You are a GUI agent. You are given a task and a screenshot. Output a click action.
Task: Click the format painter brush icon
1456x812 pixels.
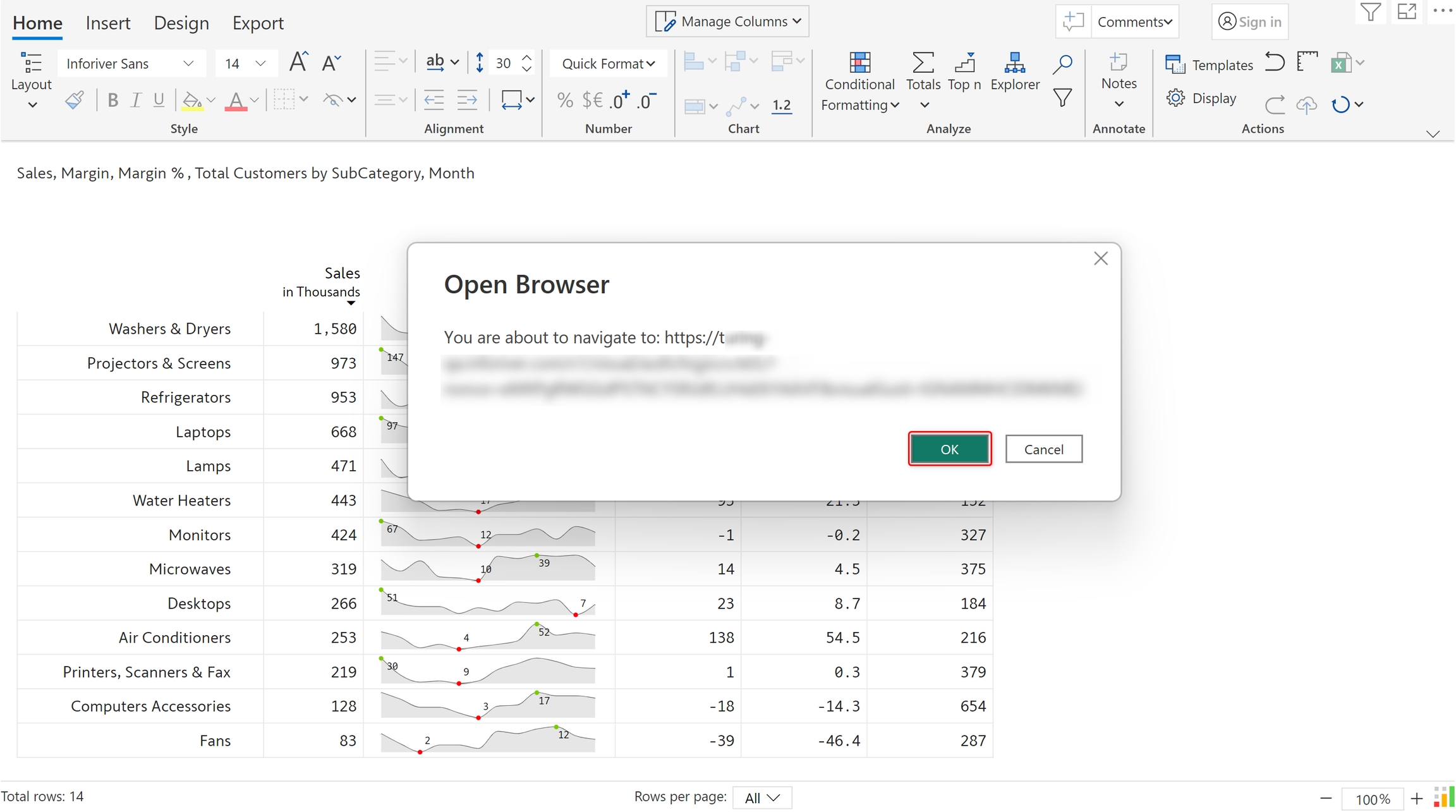click(75, 100)
